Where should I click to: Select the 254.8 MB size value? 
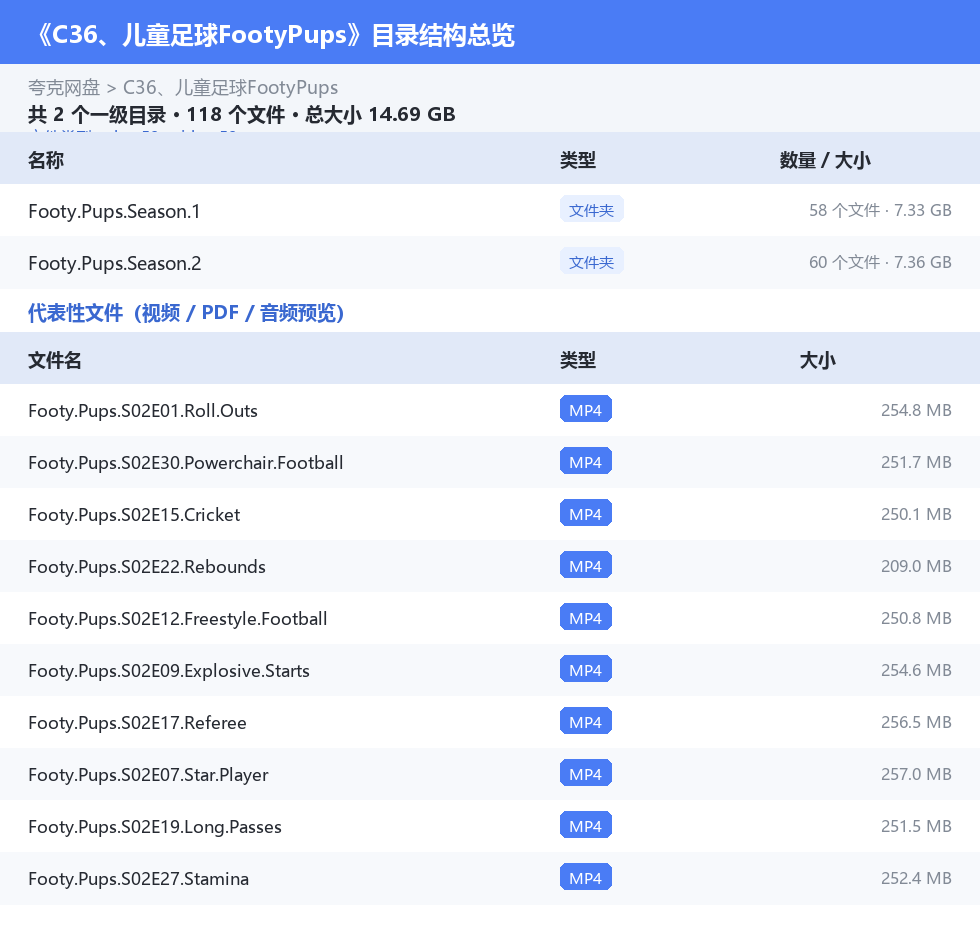click(916, 410)
